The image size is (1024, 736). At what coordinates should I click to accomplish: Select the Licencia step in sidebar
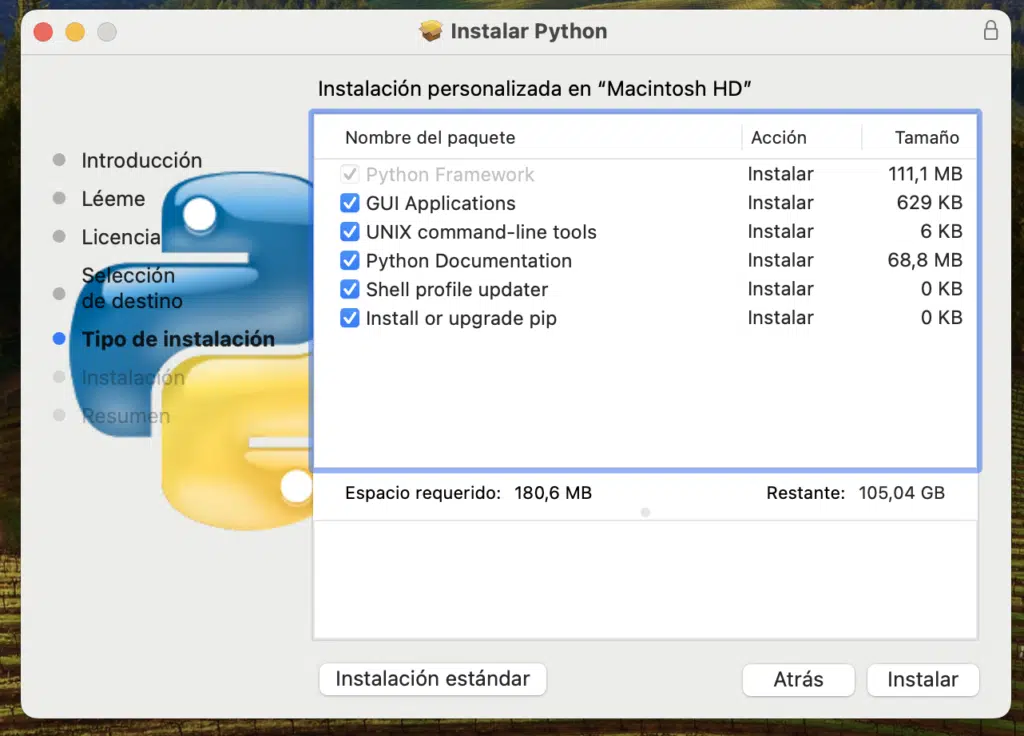121,237
